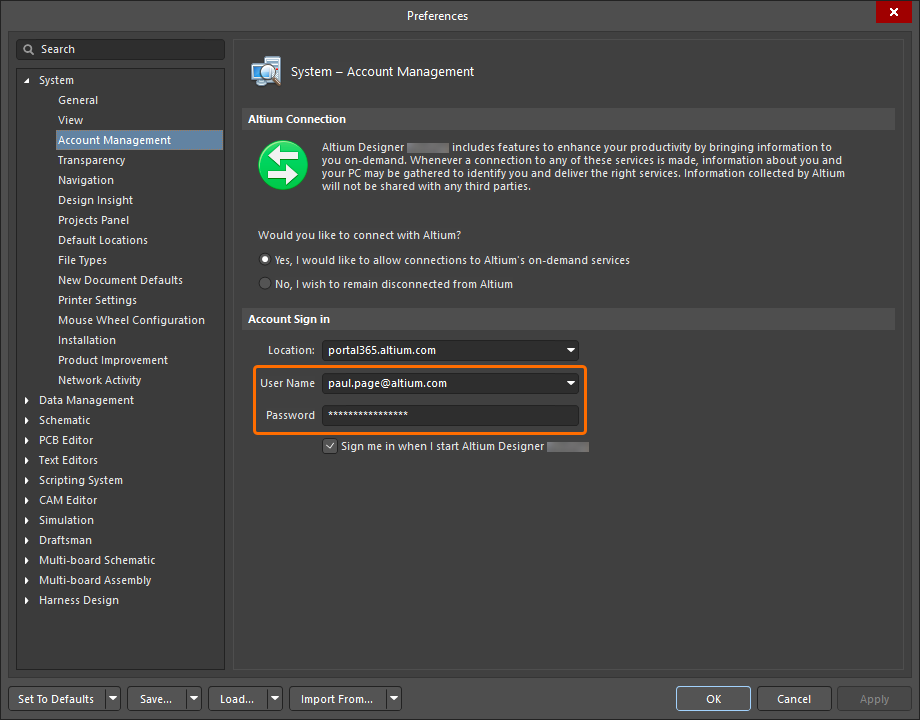
Task: Click the Load... button
Action: pyautogui.click(x=238, y=699)
